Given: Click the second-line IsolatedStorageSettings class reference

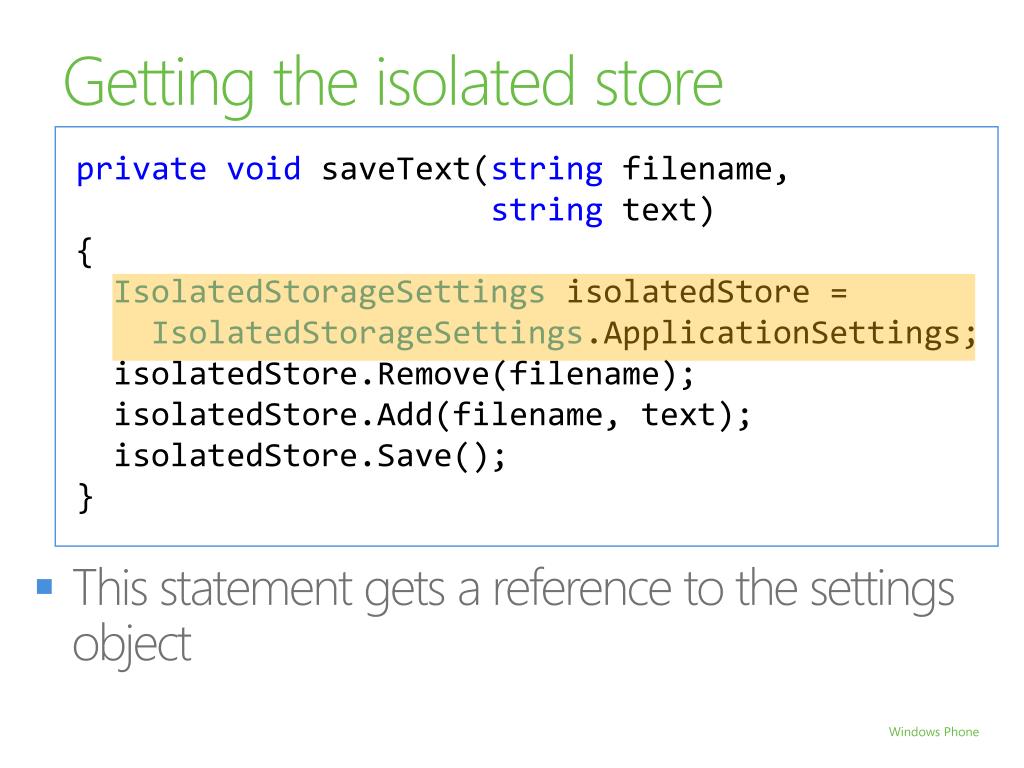Looking at the screenshot, I should [367, 334].
